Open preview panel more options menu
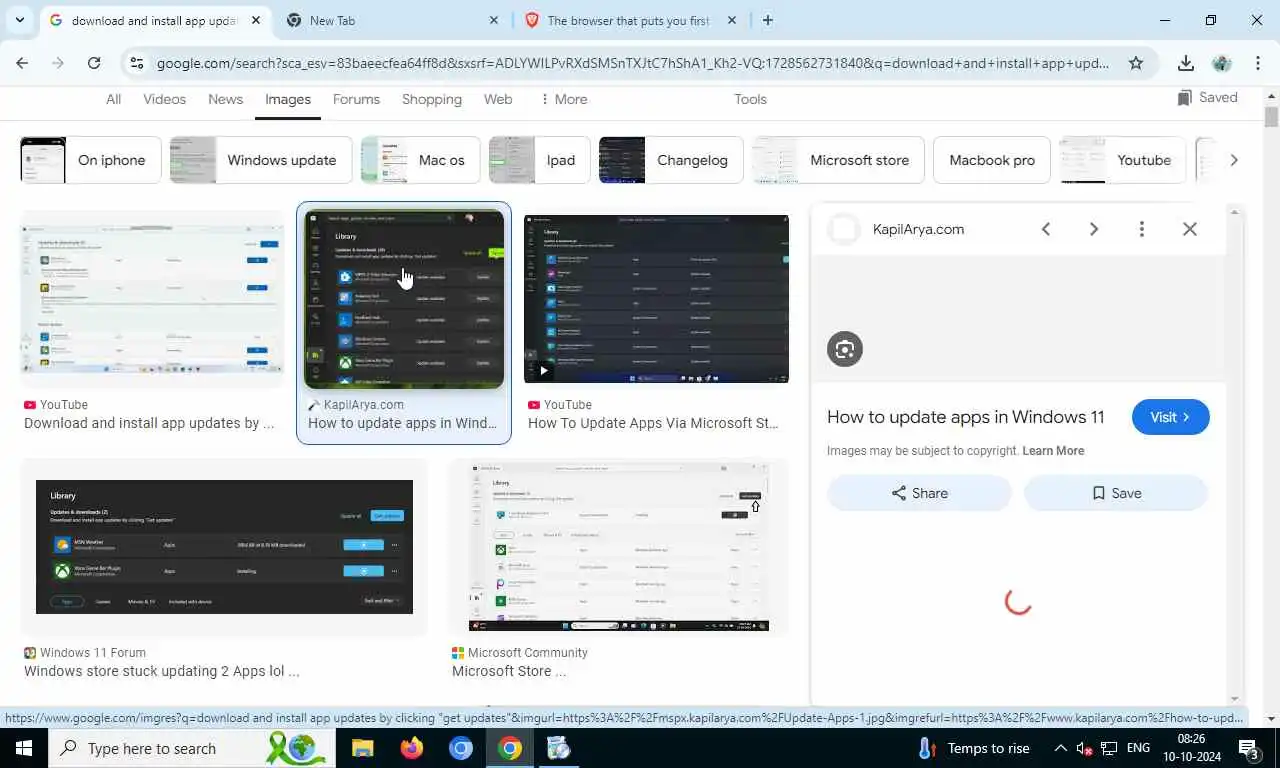1280x768 pixels. (x=1141, y=229)
